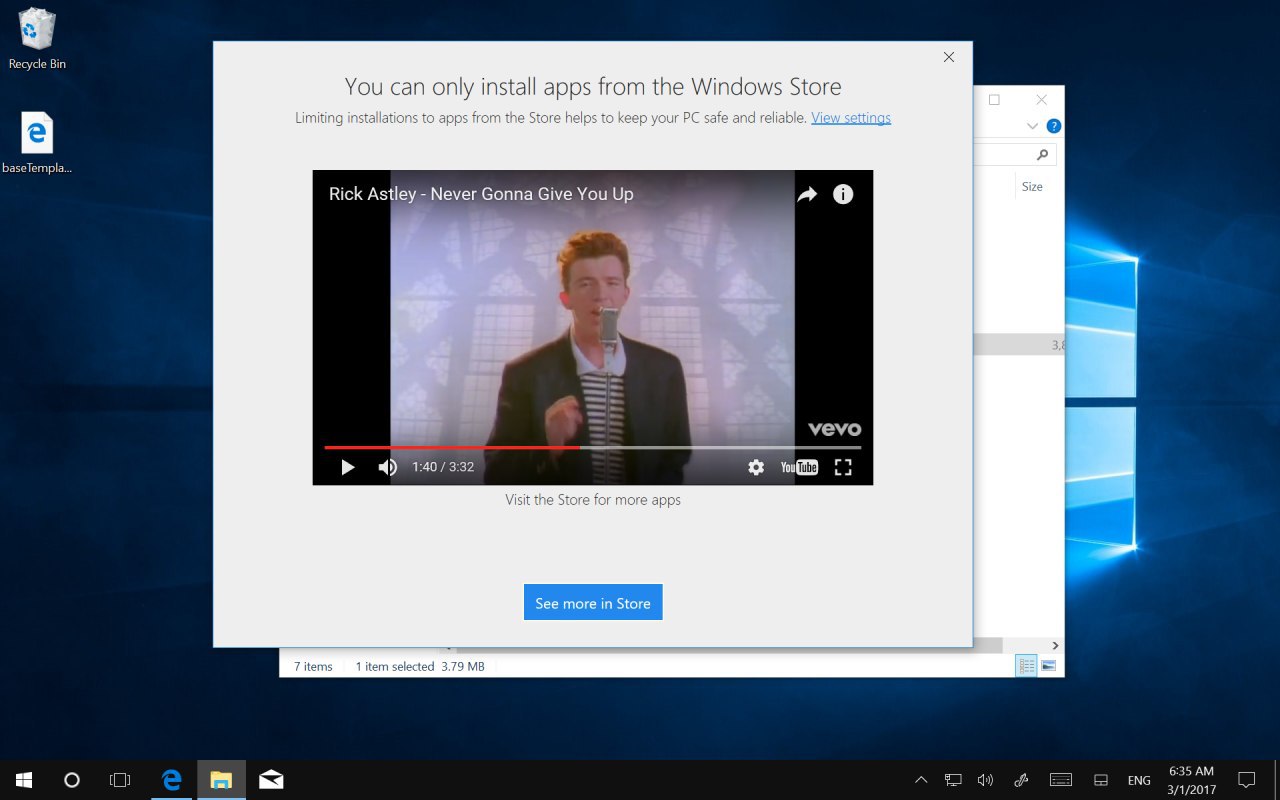Image resolution: width=1280 pixels, height=800 pixels.
Task: Open the system volume tray icon
Action: (x=985, y=780)
